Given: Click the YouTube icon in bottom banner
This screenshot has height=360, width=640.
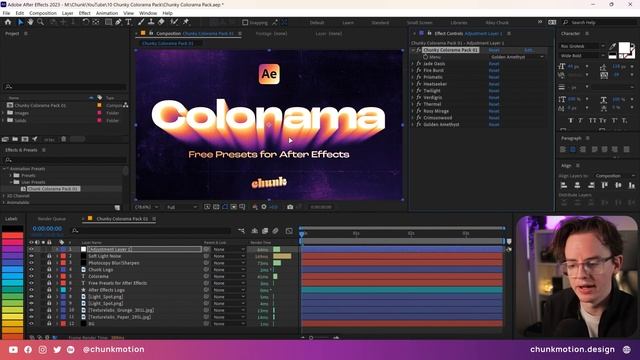Looking at the screenshot, I should [x=13, y=350].
